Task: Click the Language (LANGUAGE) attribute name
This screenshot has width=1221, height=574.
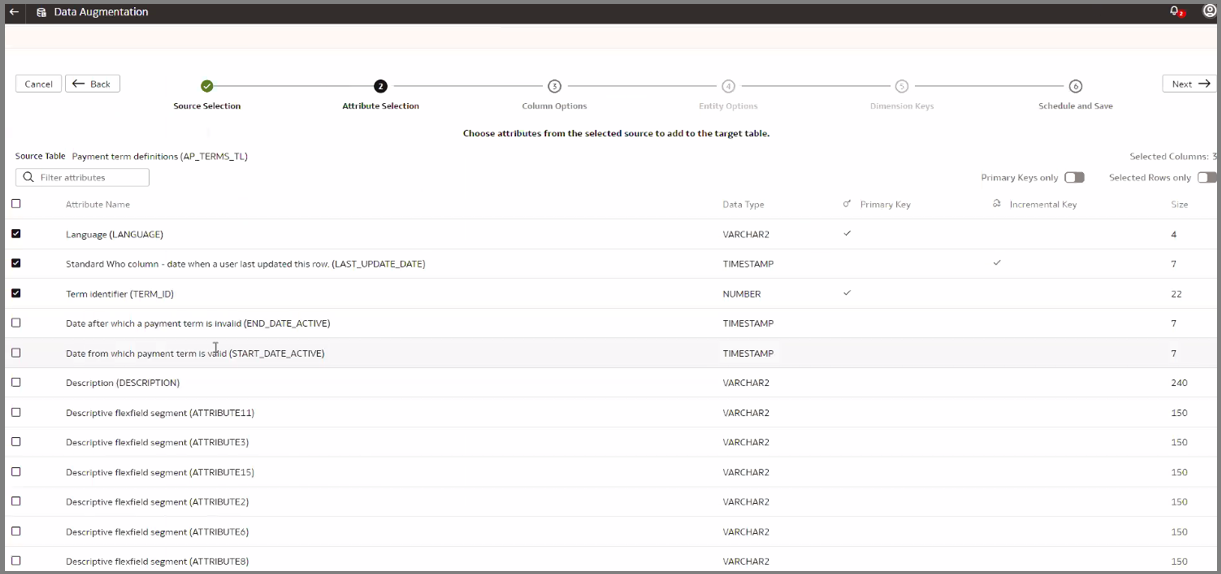Action: (x=115, y=234)
